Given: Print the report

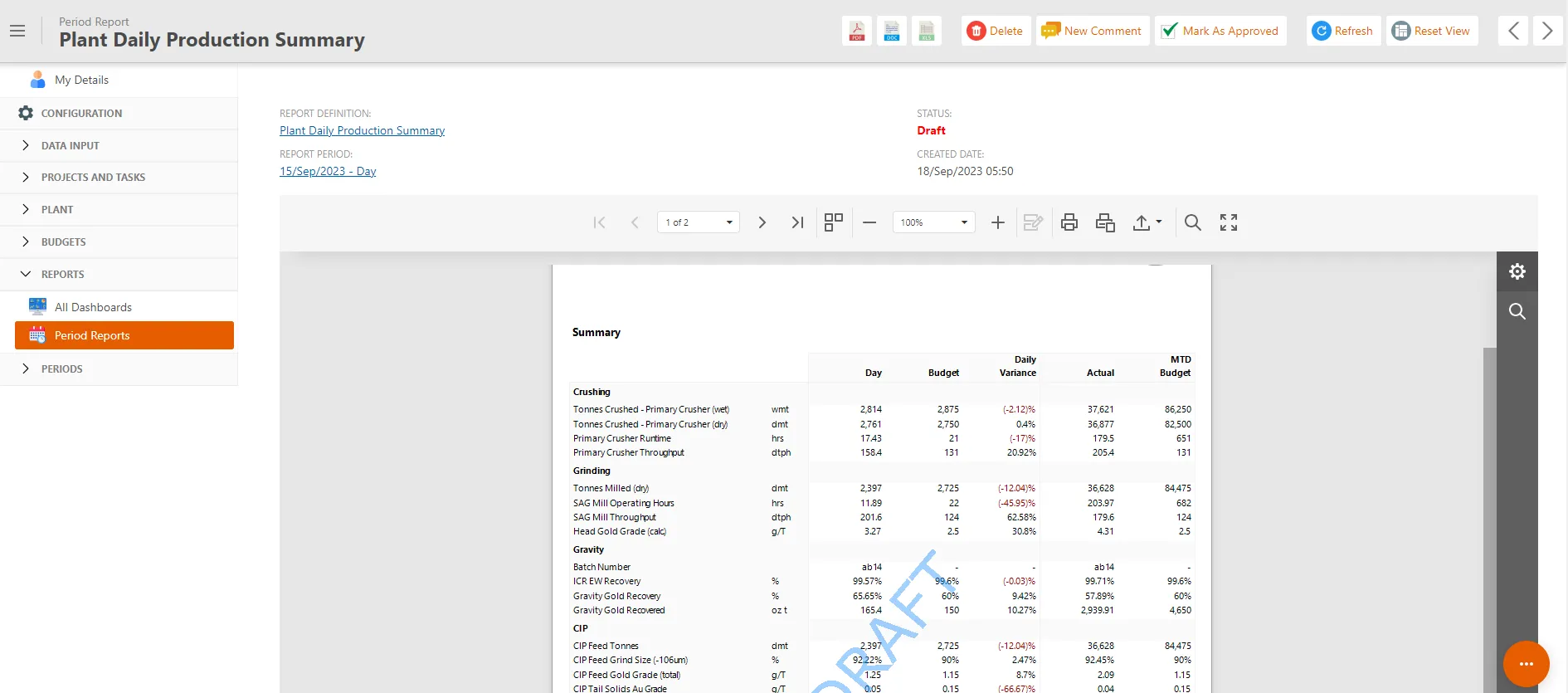Looking at the screenshot, I should click(1069, 222).
